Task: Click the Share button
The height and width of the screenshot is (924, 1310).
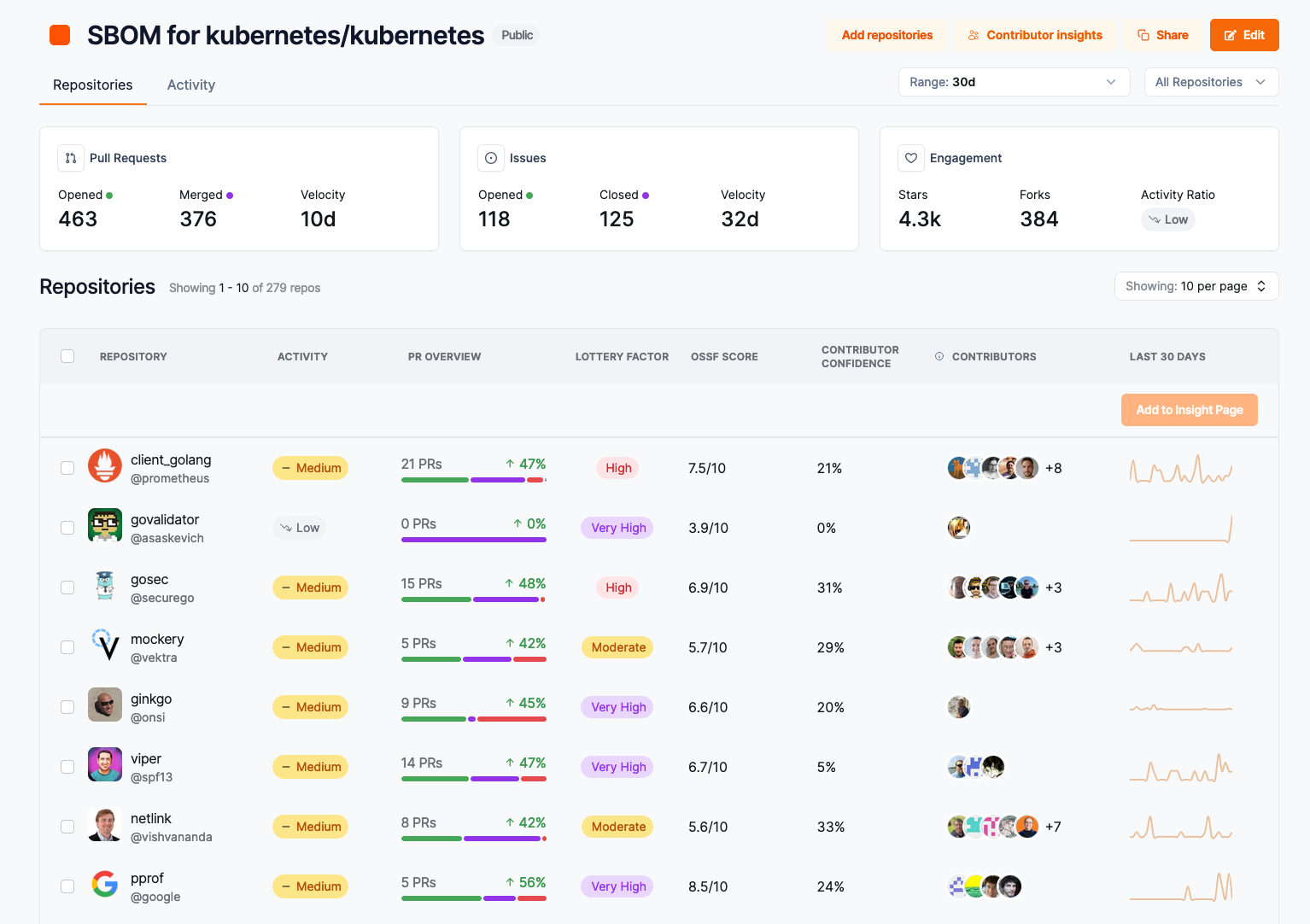Action: pos(1163,35)
